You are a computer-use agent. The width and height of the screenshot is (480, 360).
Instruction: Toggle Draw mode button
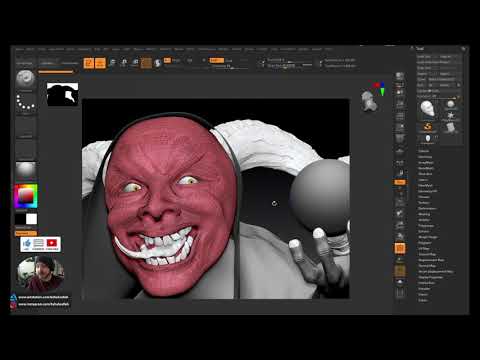tap(100, 63)
